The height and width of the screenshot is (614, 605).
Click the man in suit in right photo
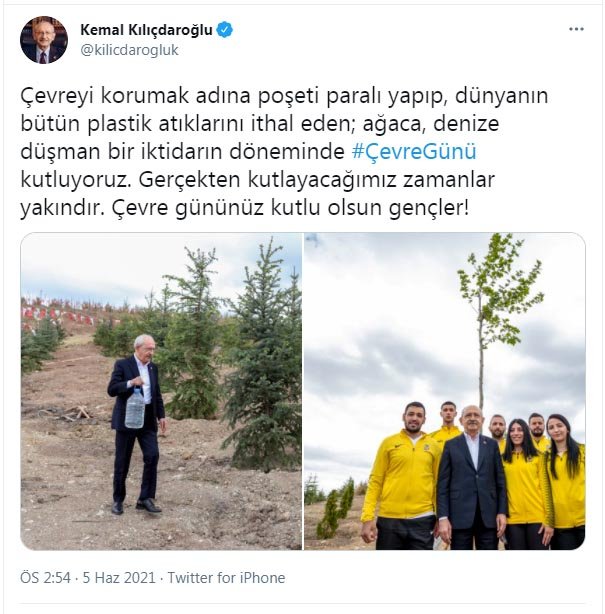point(472,478)
